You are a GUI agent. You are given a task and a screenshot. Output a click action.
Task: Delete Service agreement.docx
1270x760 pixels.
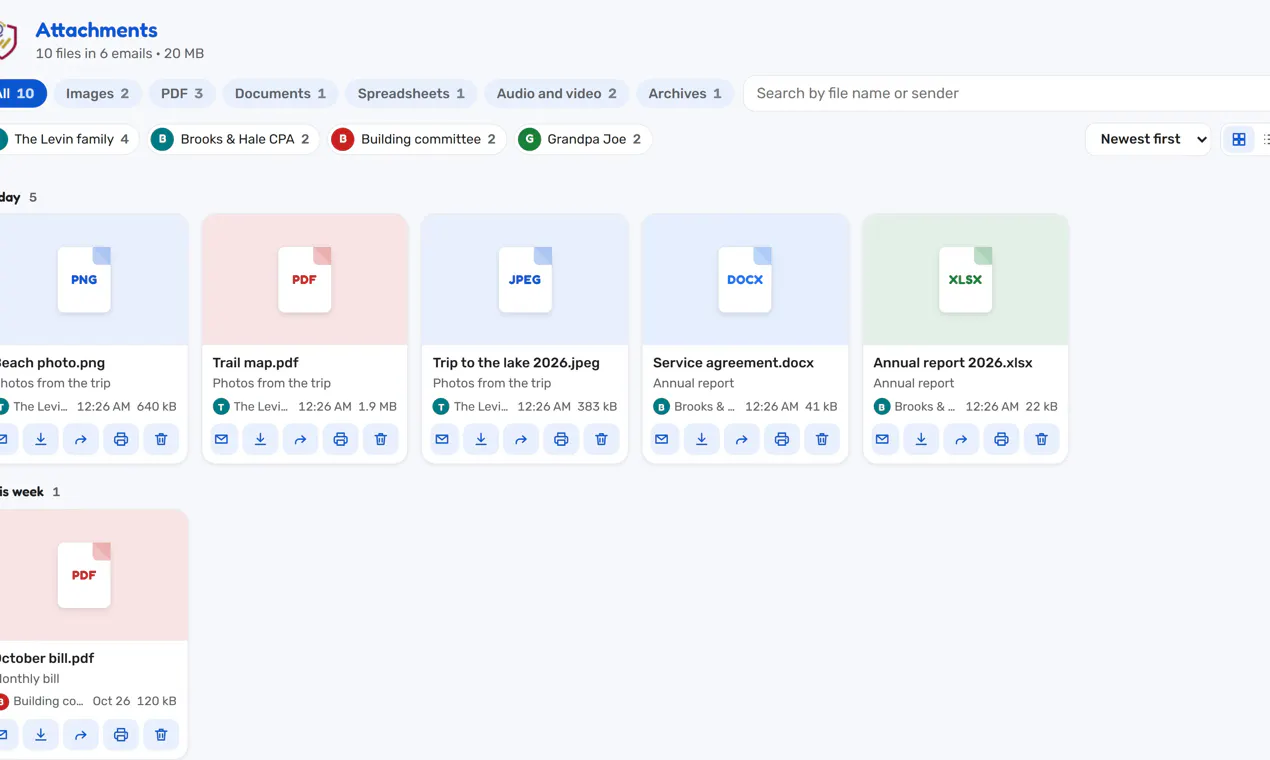[x=821, y=439]
